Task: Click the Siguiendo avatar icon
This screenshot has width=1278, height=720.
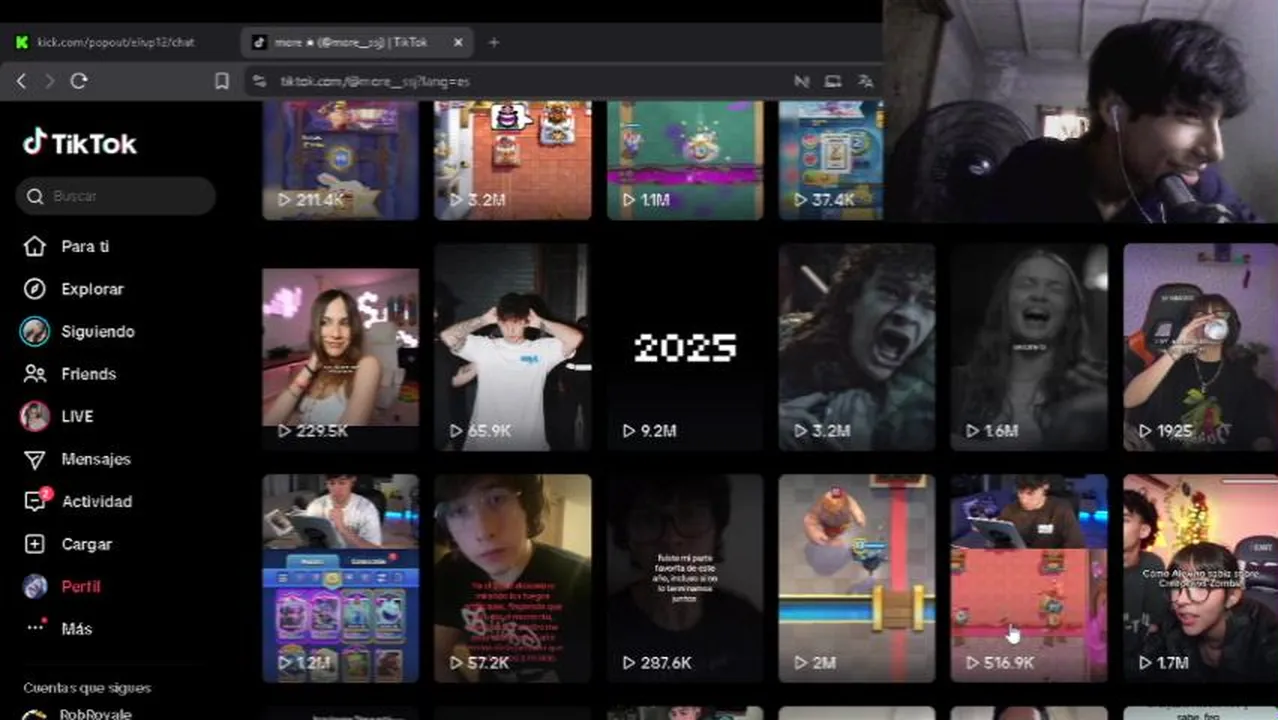Action: [x=35, y=331]
